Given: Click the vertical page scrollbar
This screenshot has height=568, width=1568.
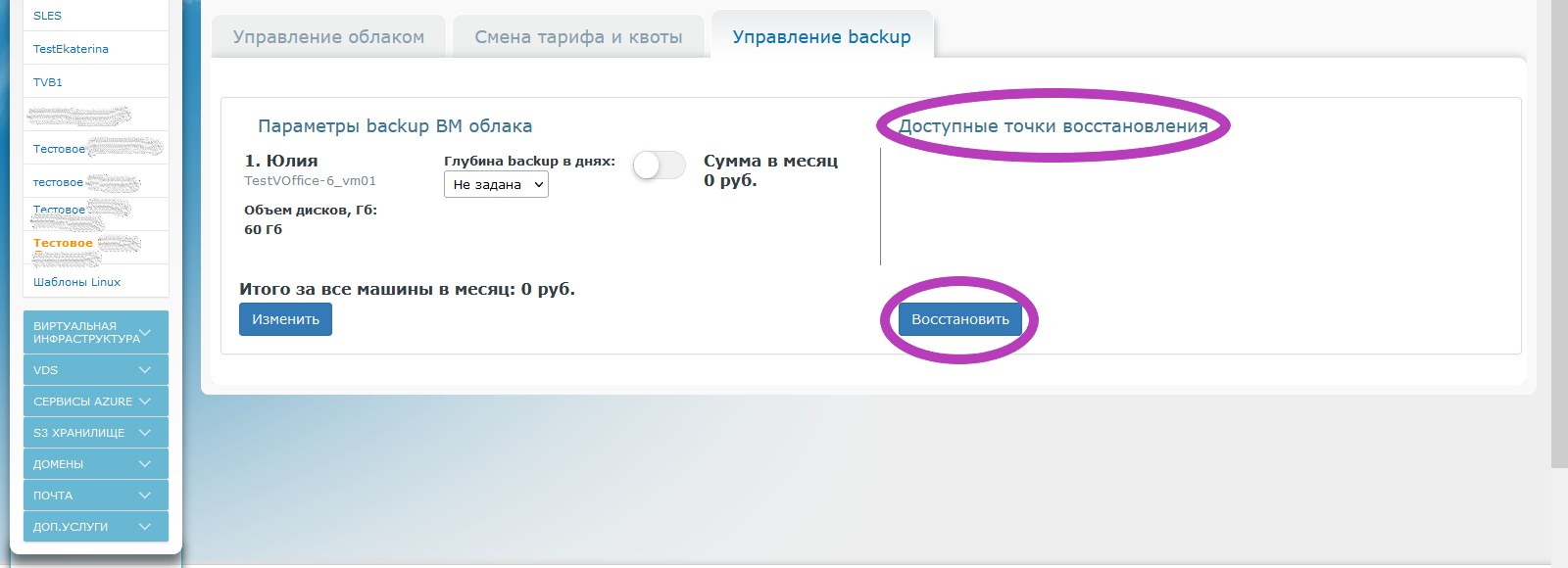Looking at the screenshot, I should [1559, 235].
